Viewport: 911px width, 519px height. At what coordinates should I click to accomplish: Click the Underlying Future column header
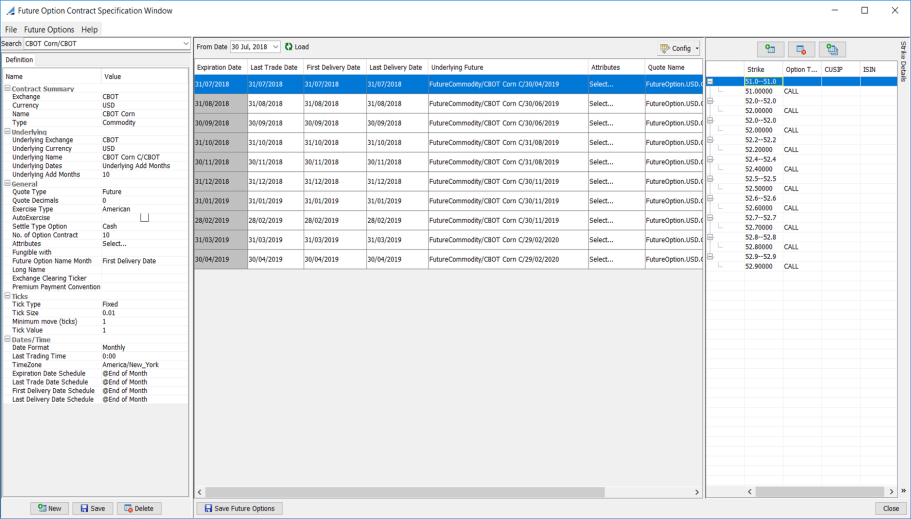[508, 67]
